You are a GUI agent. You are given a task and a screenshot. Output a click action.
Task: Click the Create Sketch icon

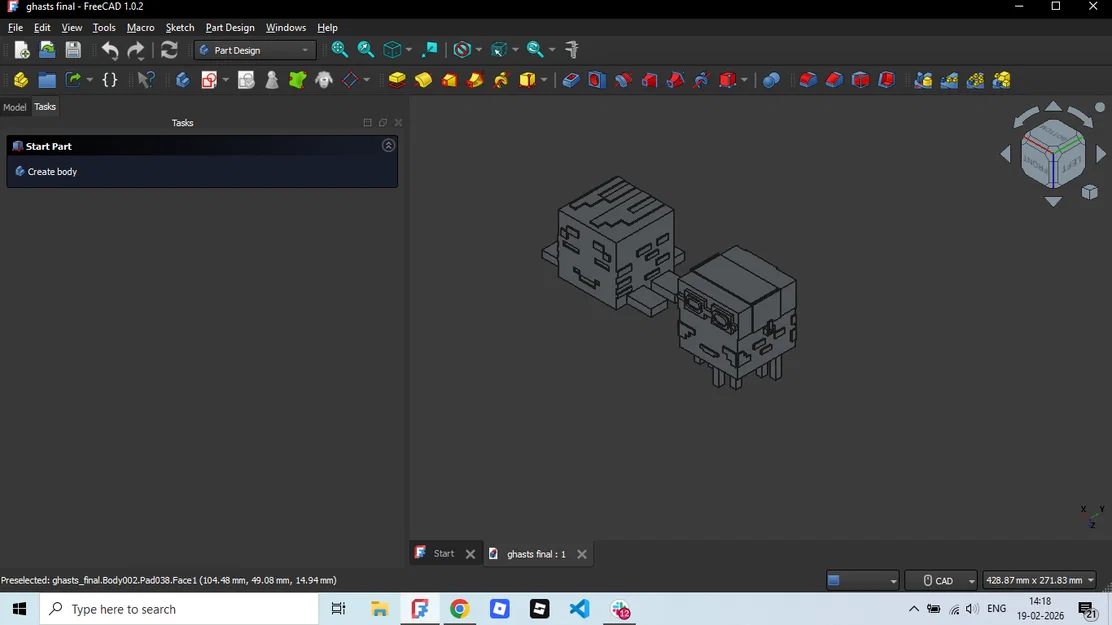click(x=209, y=80)
